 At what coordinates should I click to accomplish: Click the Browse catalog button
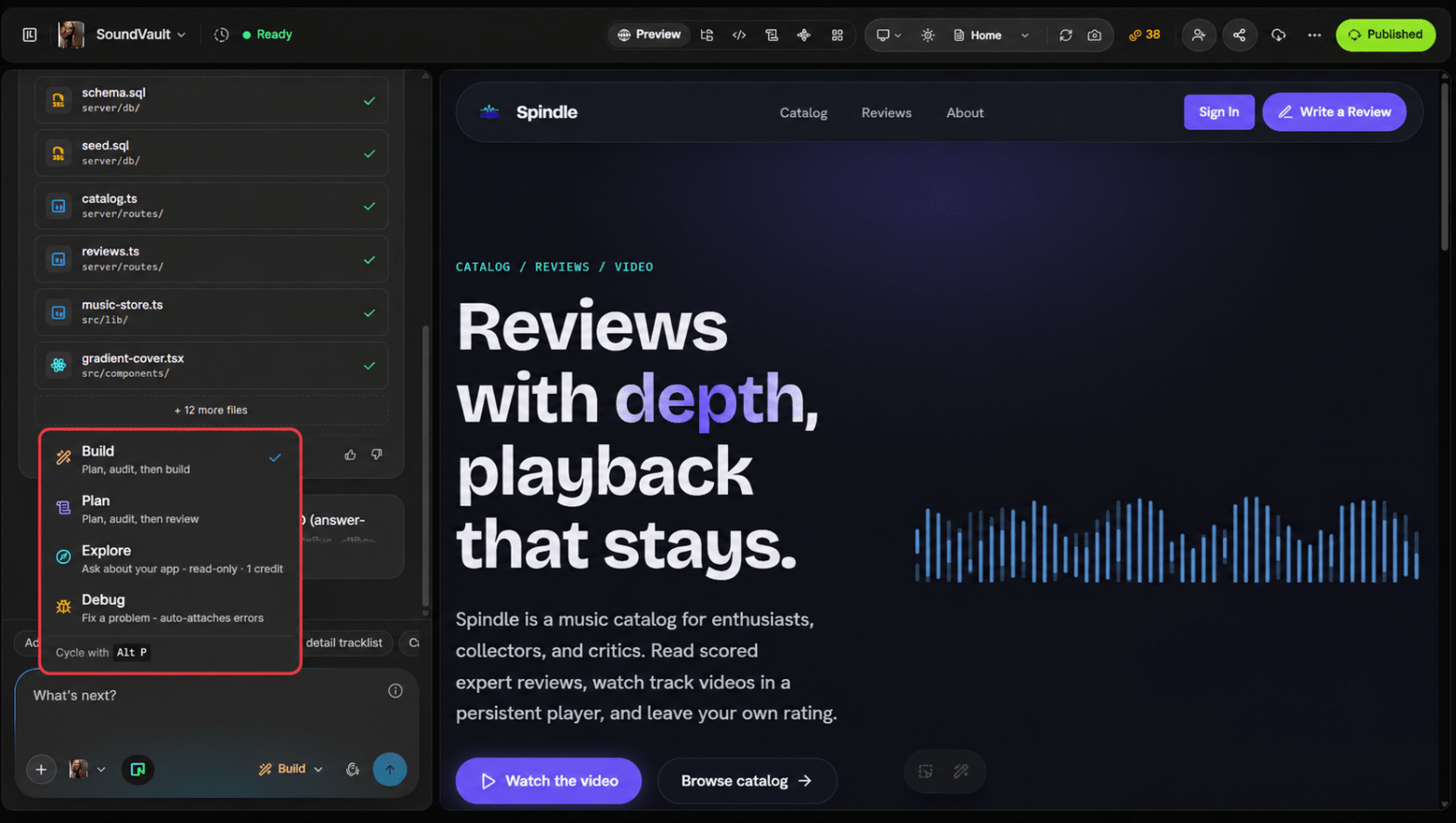(747, 781)
